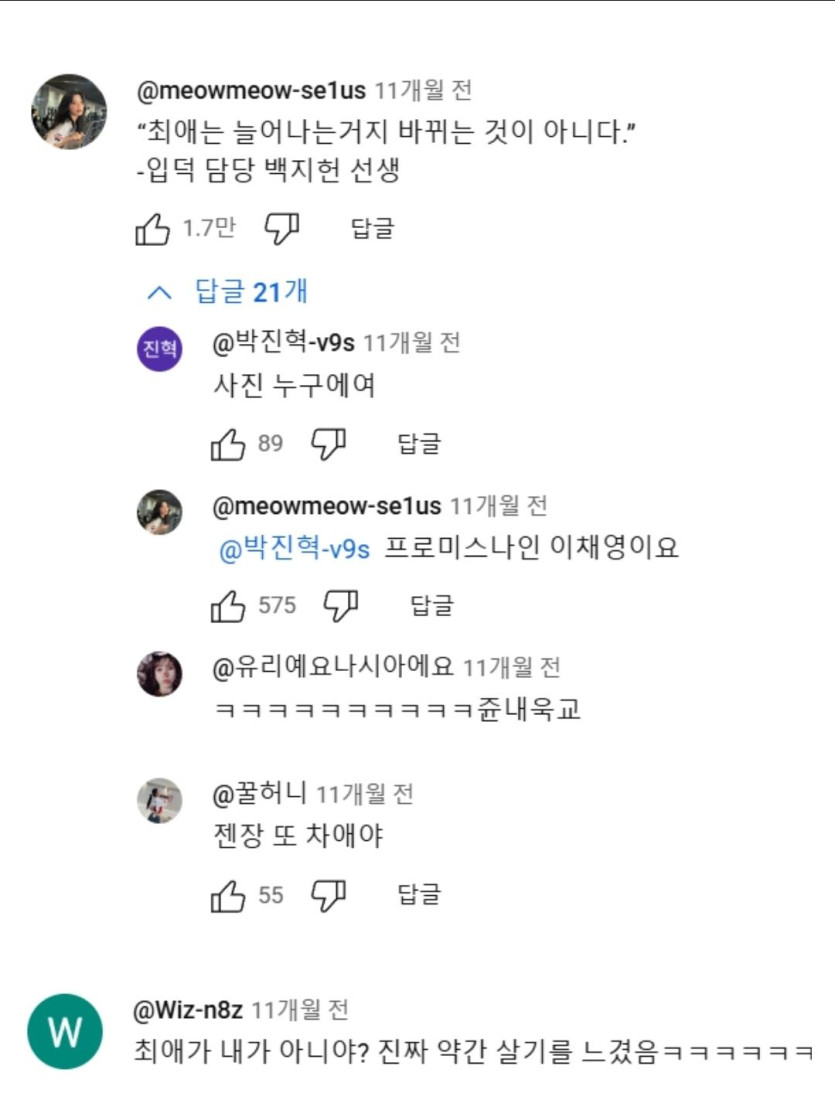The height and width of the screenshot is (1110, 835).
Task: Open @Wiz-n8z username link
Action: click(x=187, y=1011)
